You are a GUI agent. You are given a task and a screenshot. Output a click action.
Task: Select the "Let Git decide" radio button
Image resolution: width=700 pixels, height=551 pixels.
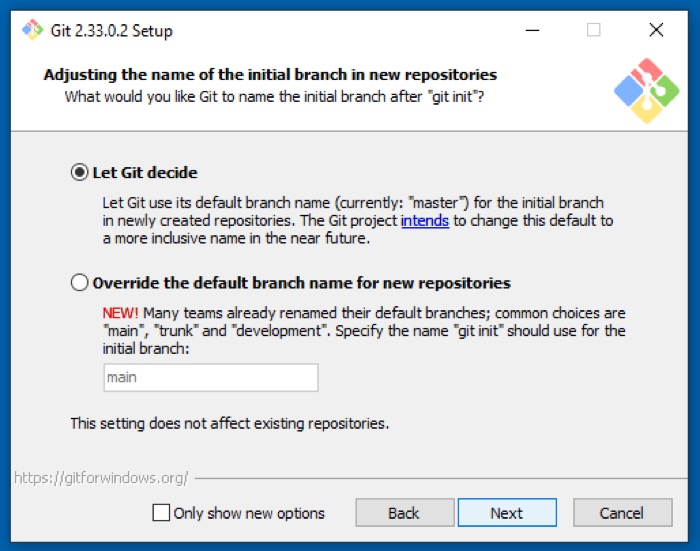pos(79,172)
